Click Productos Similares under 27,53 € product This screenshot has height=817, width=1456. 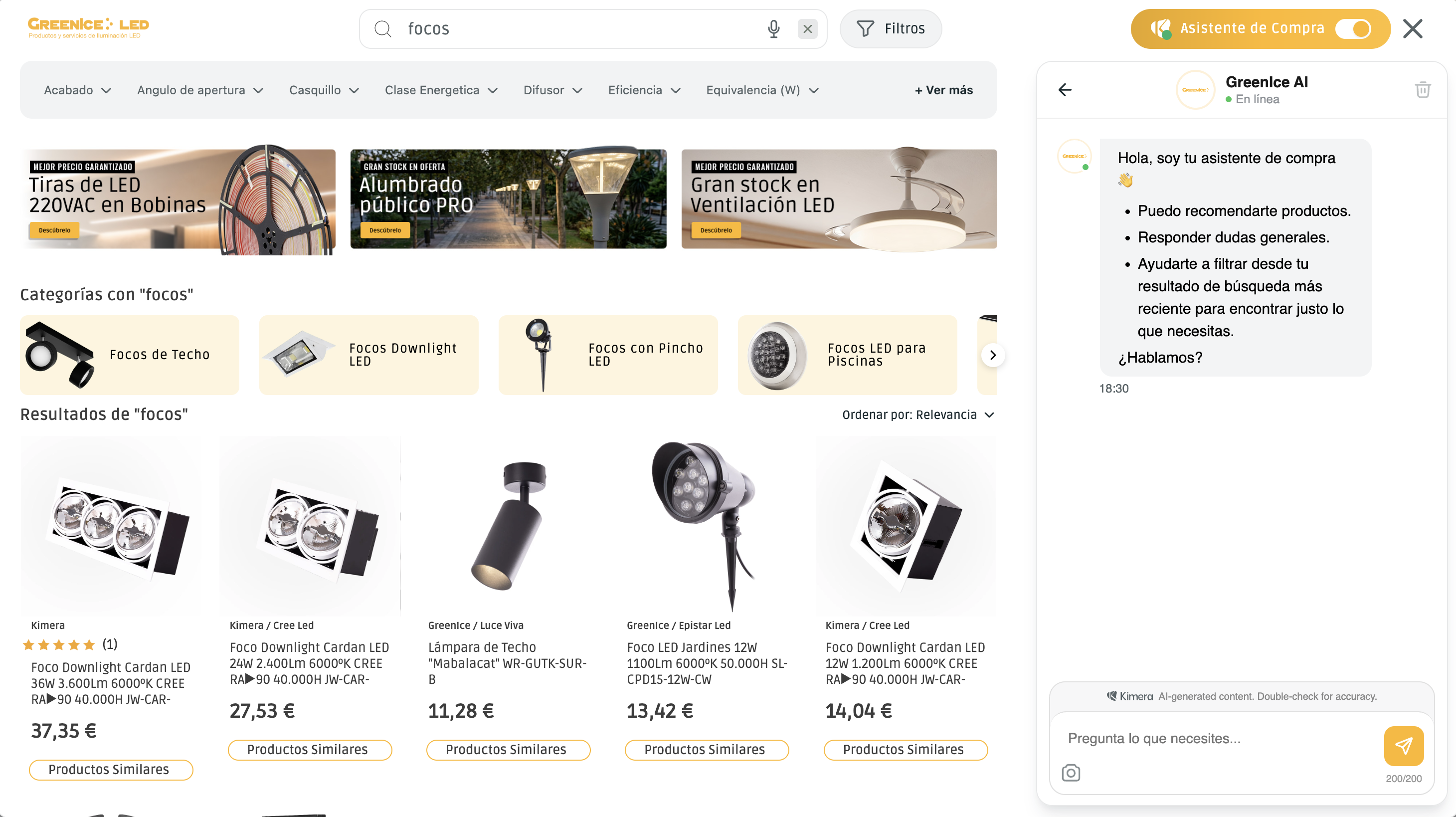310,750
